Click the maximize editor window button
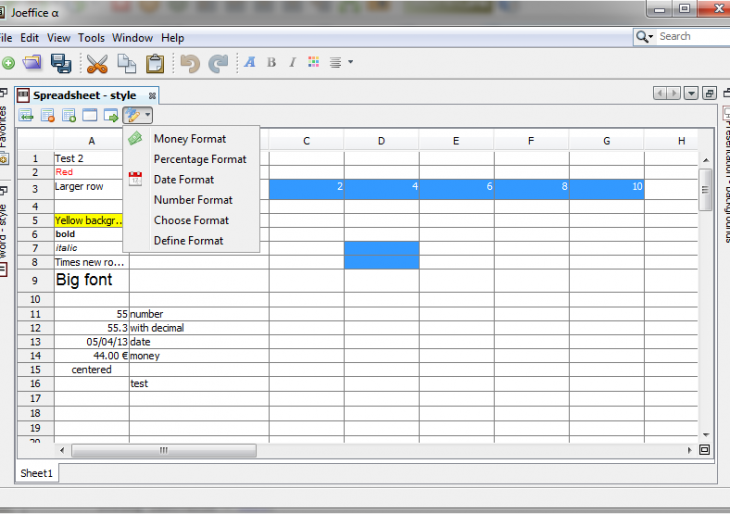Viewport: 730px width, 514px height. tap(709, 94)
